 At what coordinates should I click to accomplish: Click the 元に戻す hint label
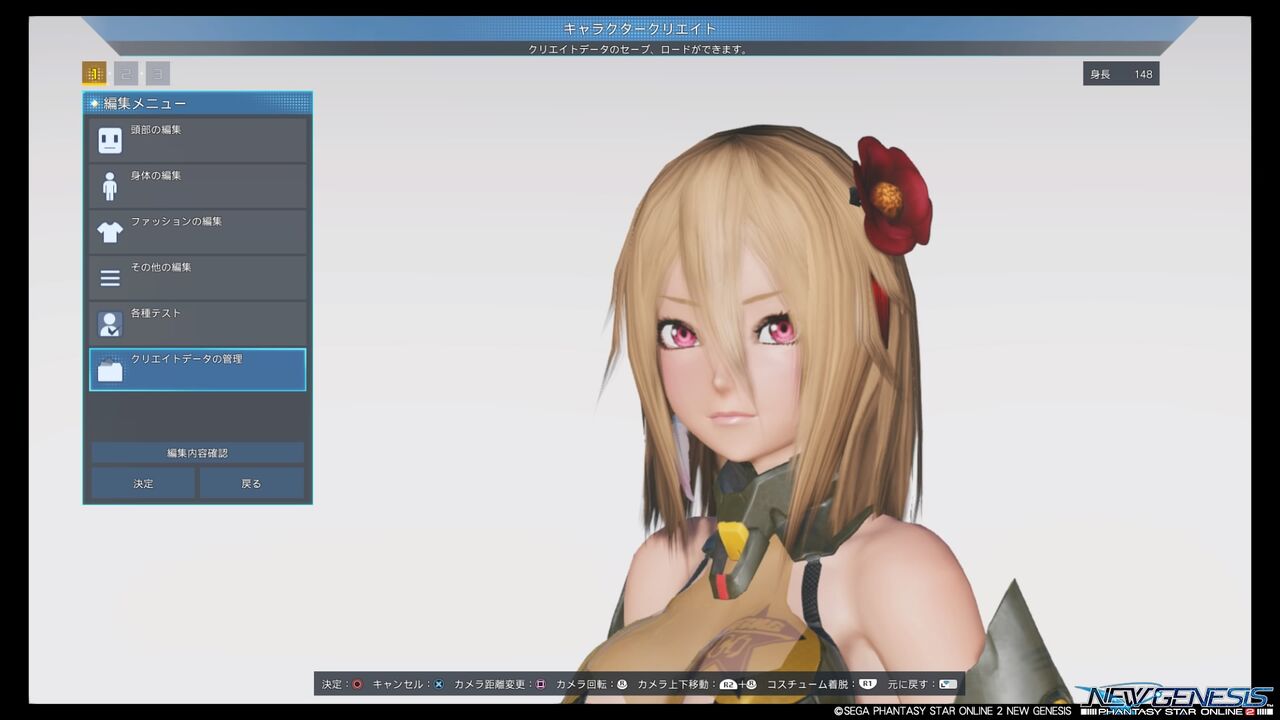(x=907, y=684)
